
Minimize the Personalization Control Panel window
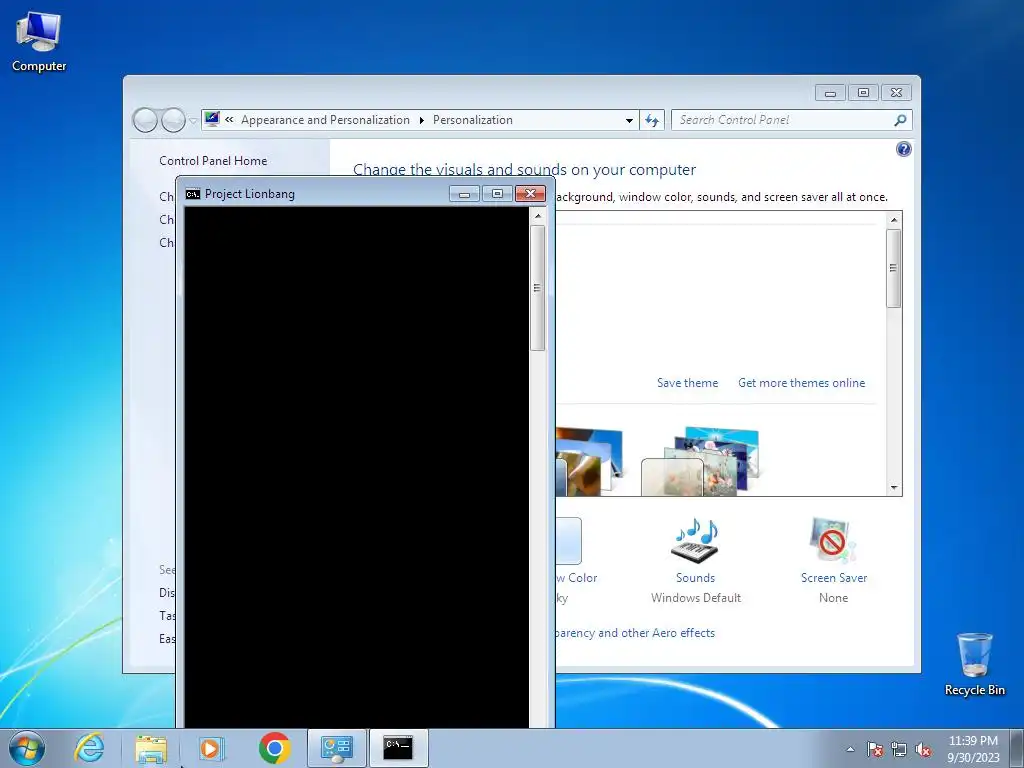830,93
